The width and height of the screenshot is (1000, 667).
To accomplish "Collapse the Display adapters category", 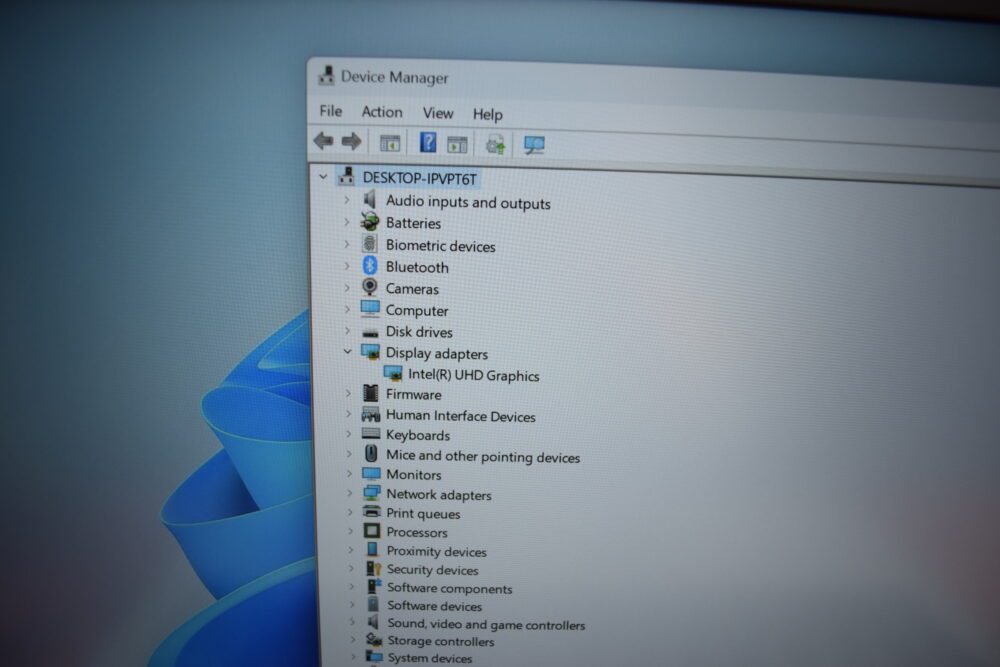I will pyautogui.click(x=348, y=351).
